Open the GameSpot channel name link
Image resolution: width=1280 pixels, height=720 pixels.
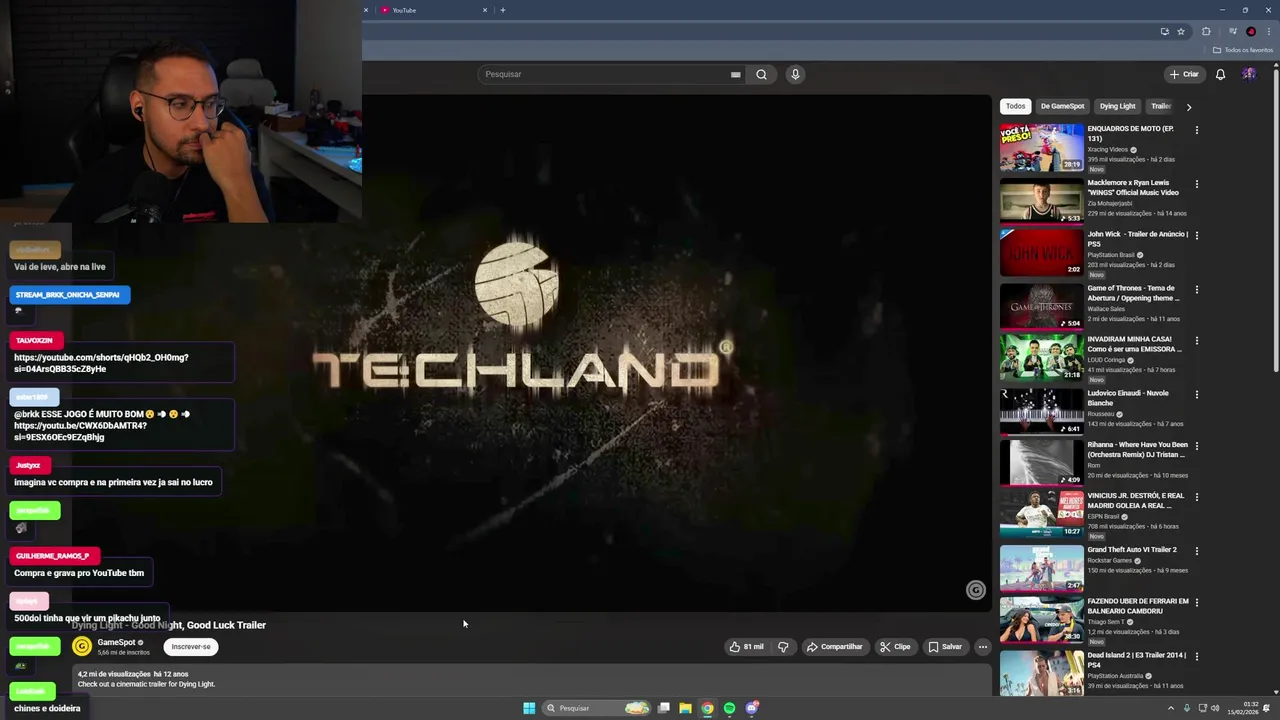coord(116,643)
